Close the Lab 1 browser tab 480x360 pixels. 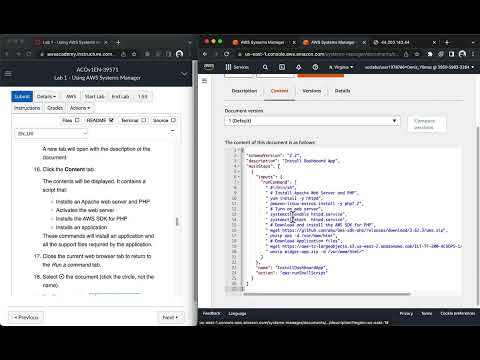click(x=106, y=42)
